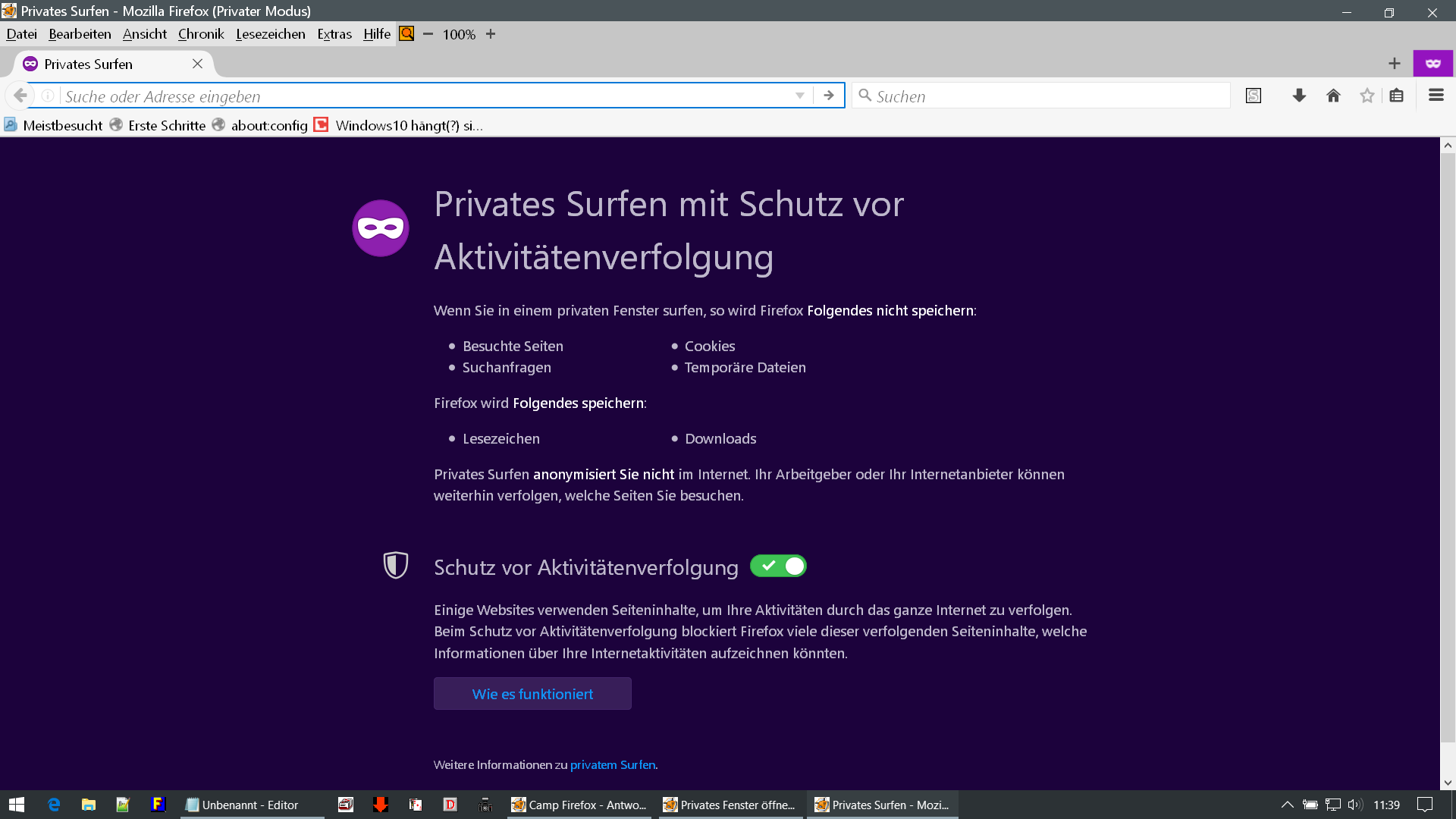Click the orange magnifier zoom icon
The height and width of the screenshot is (819, 1456).
(407, 33)
